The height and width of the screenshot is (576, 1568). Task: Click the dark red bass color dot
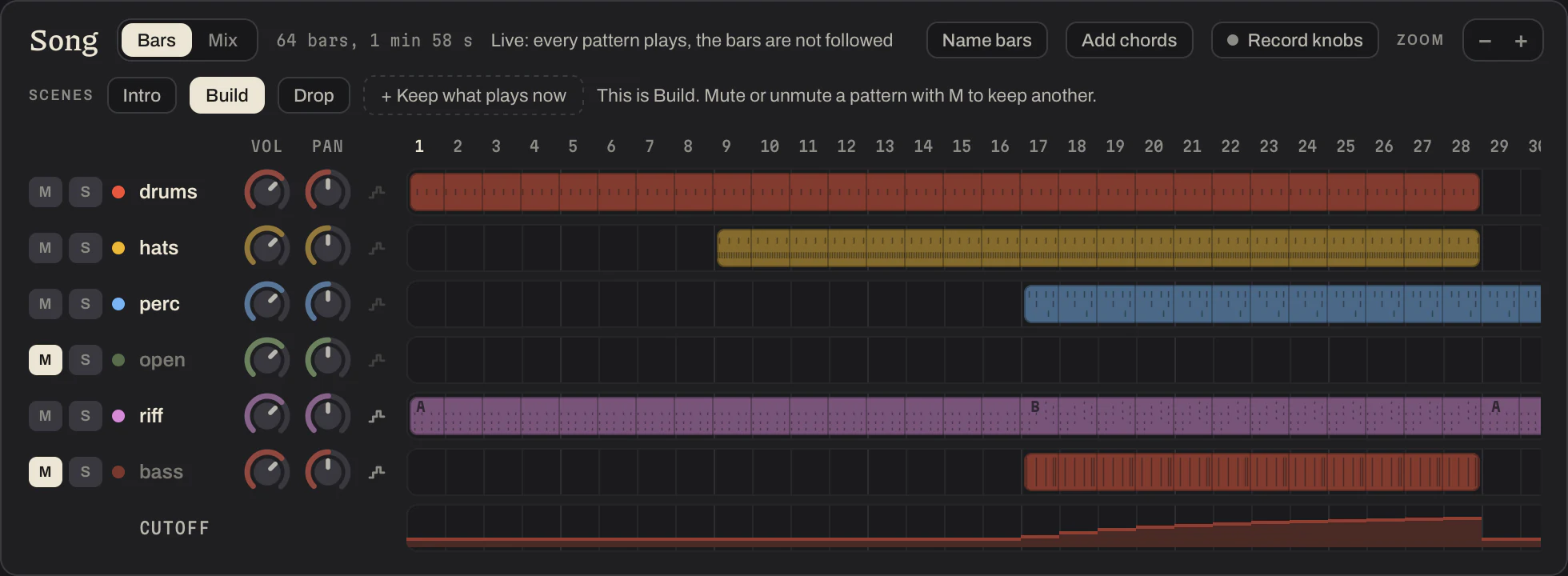coord(118,472)
